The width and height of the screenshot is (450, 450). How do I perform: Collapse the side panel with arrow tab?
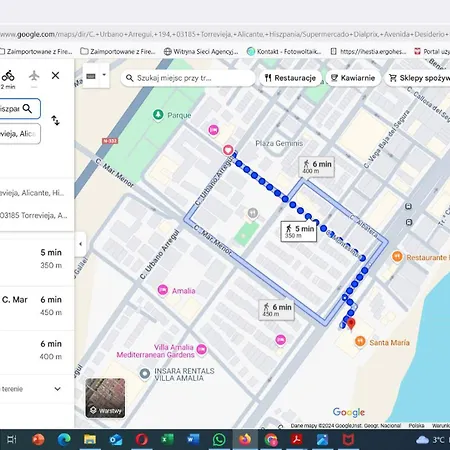tap(80, 244)
